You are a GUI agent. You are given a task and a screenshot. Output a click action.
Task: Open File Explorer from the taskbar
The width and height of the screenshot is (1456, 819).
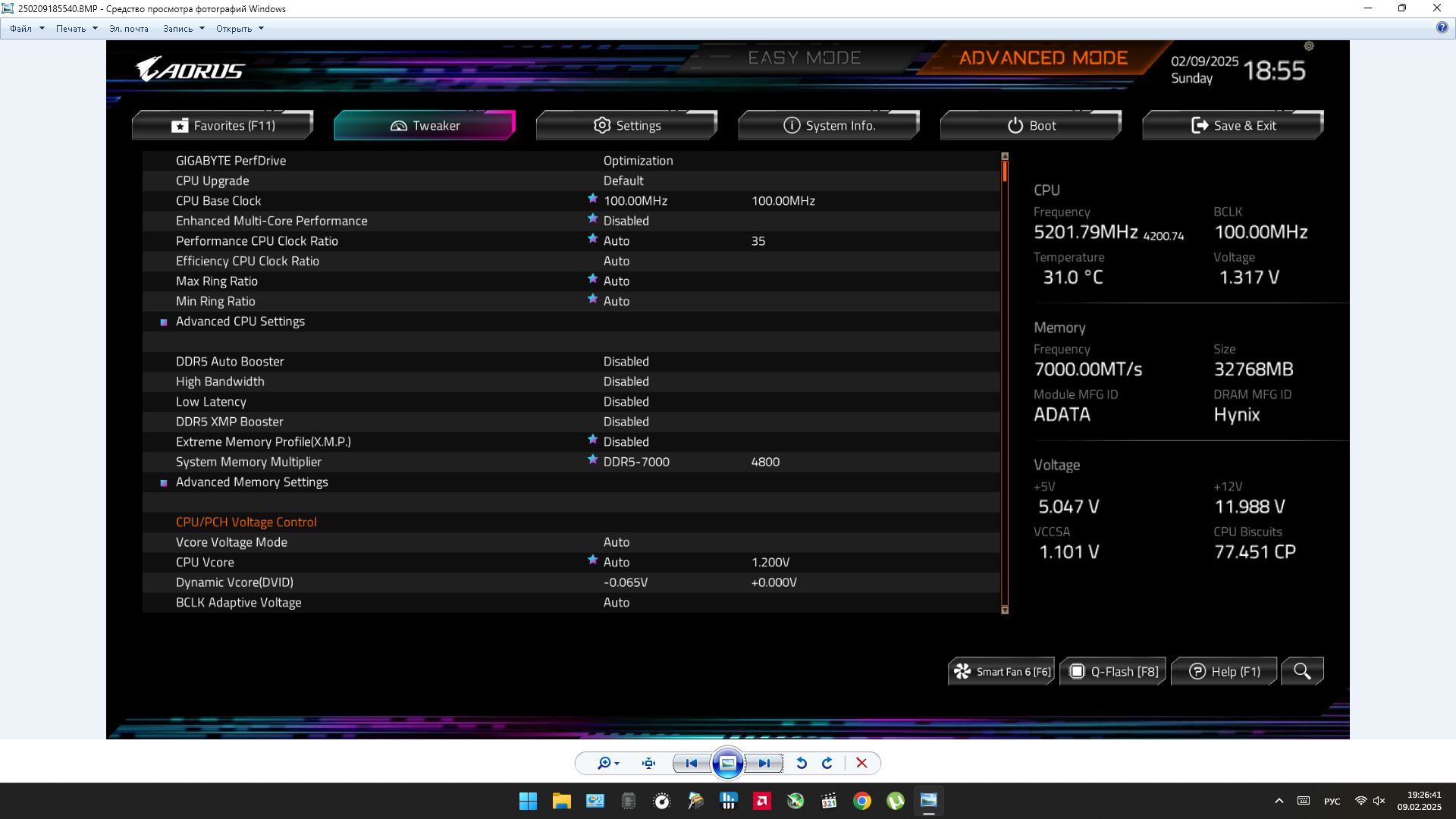pyautogui.click(x=561, y=801)
